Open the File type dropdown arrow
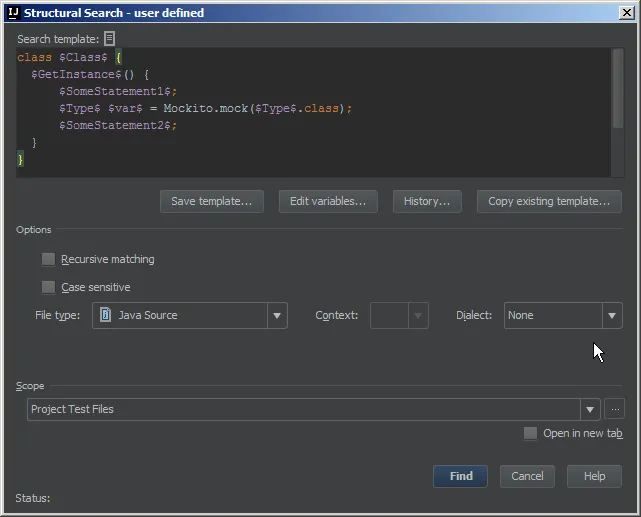 click(277, 316)
